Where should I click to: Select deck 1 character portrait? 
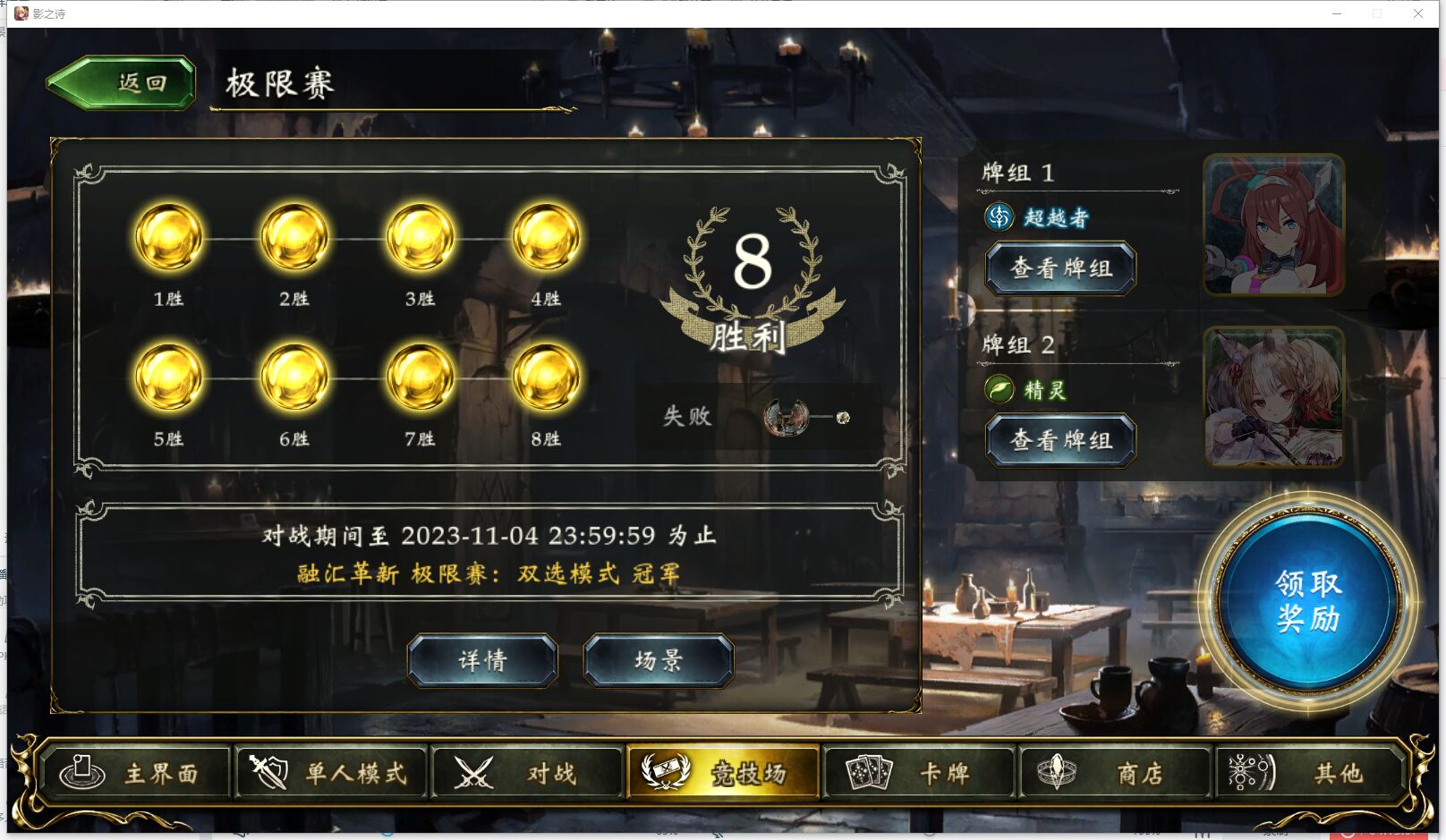(1274, 225)
